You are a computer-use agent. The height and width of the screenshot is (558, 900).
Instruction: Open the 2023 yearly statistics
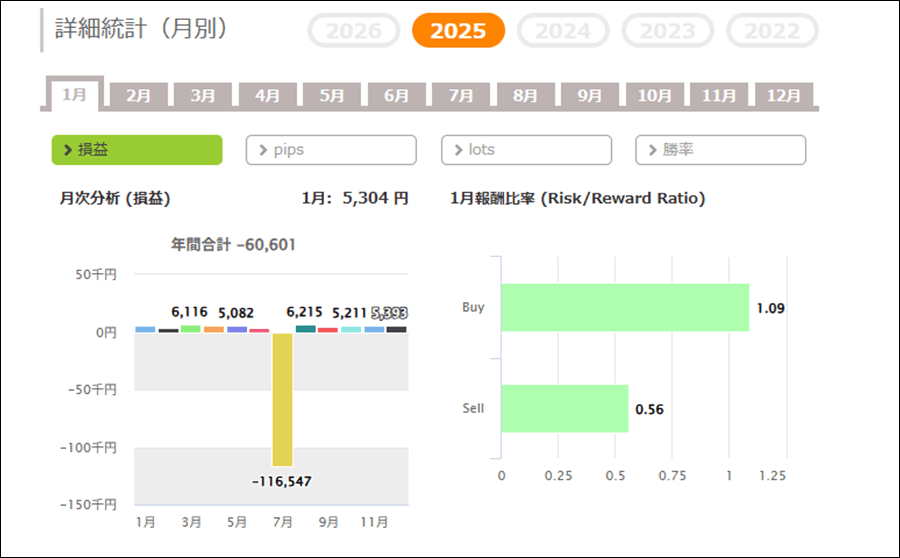coord(667,31)
